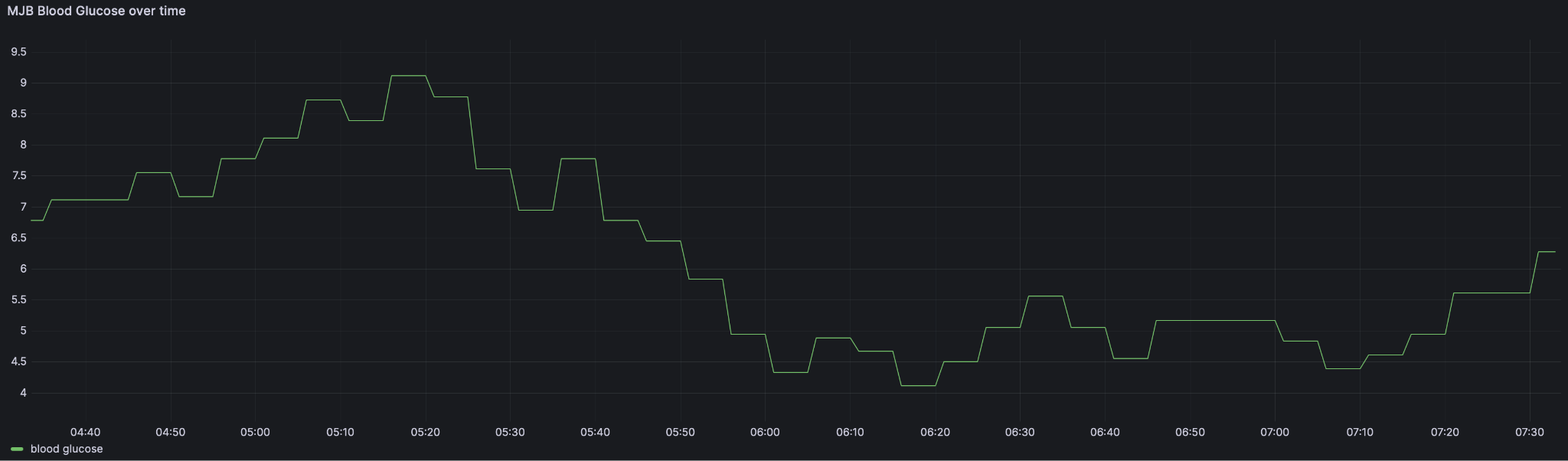Click the 04:50 time axis label

click(x=171, y=432)
